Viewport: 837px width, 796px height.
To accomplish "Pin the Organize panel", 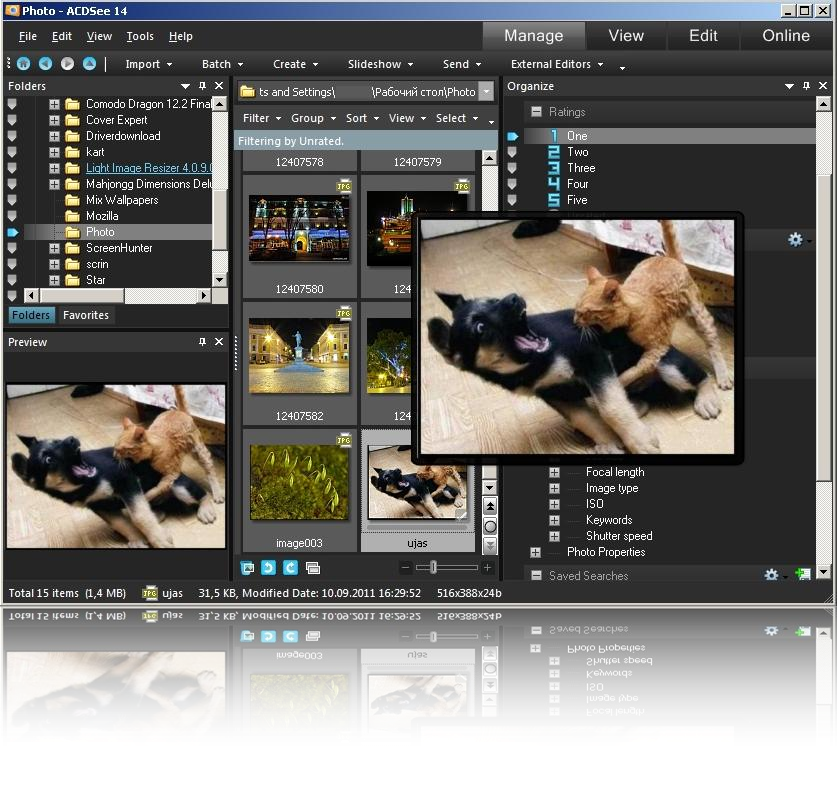I will (806, 85).
